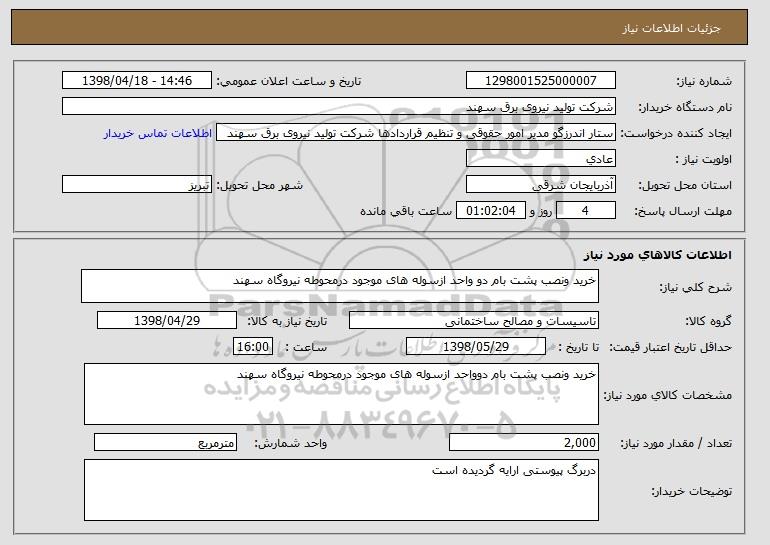Click the مهلت ارسال پاسخ label
Image resolution: width=770 pixels, height=545 pixels.
(683, 212)
